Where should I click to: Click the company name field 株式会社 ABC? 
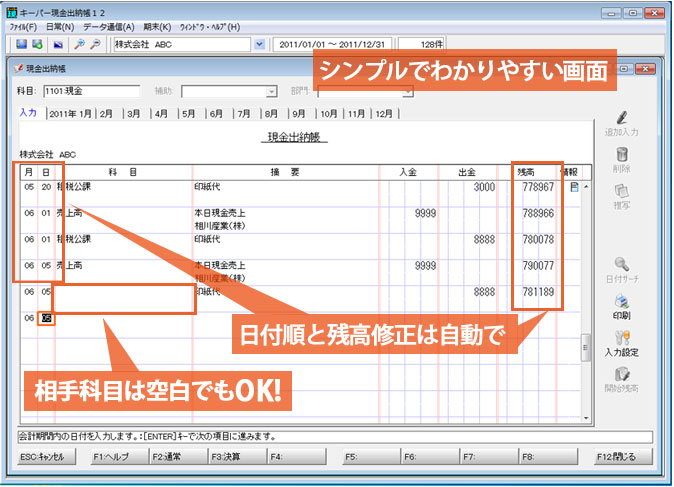182,44
